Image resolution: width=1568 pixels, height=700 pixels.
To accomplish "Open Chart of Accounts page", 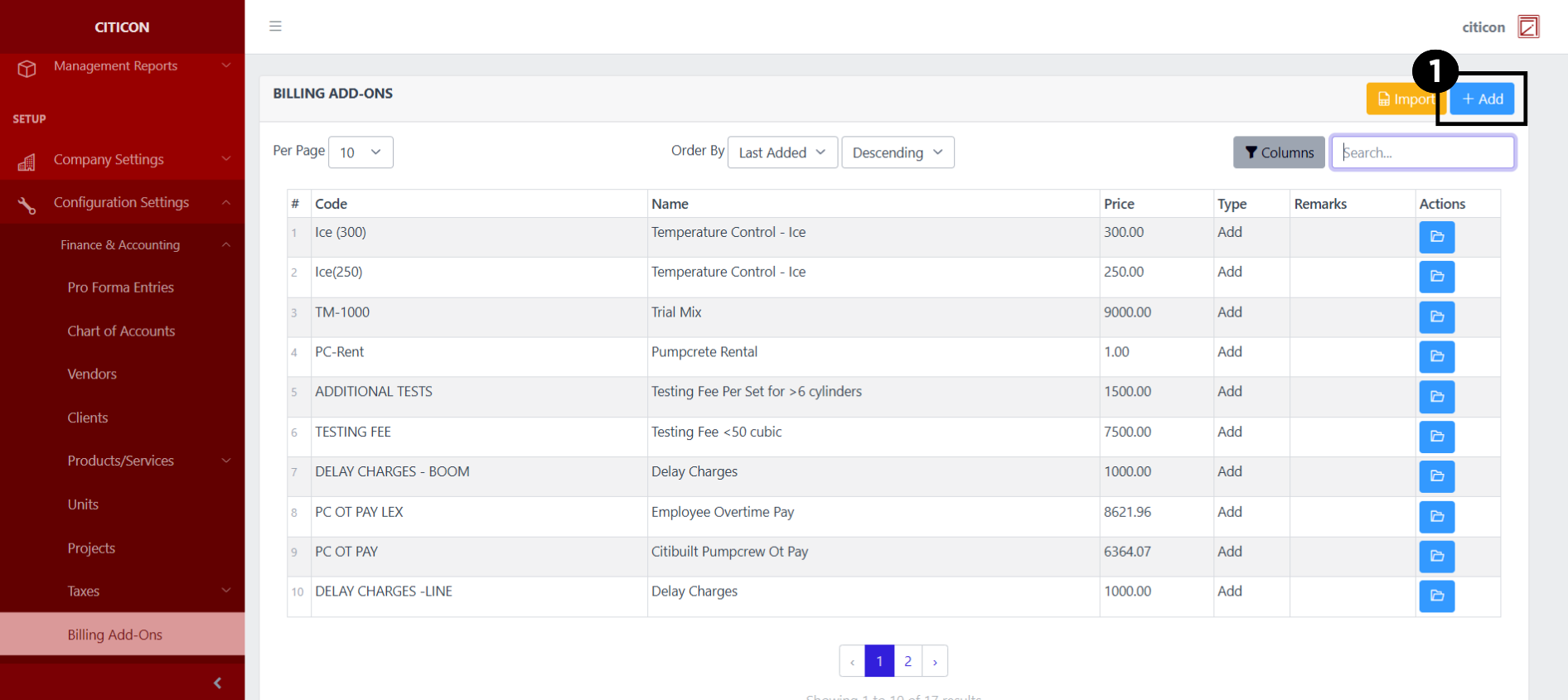I will click(121, 331).
